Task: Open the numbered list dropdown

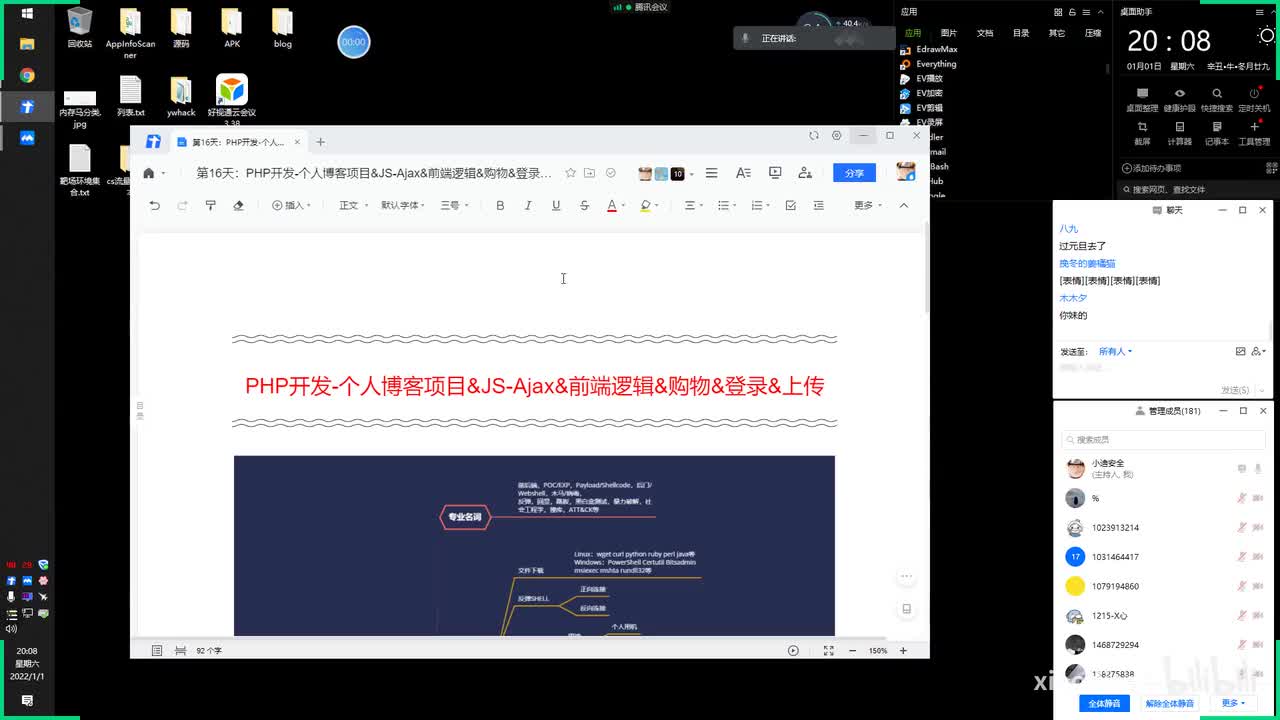Action: (x=760, y=205)
